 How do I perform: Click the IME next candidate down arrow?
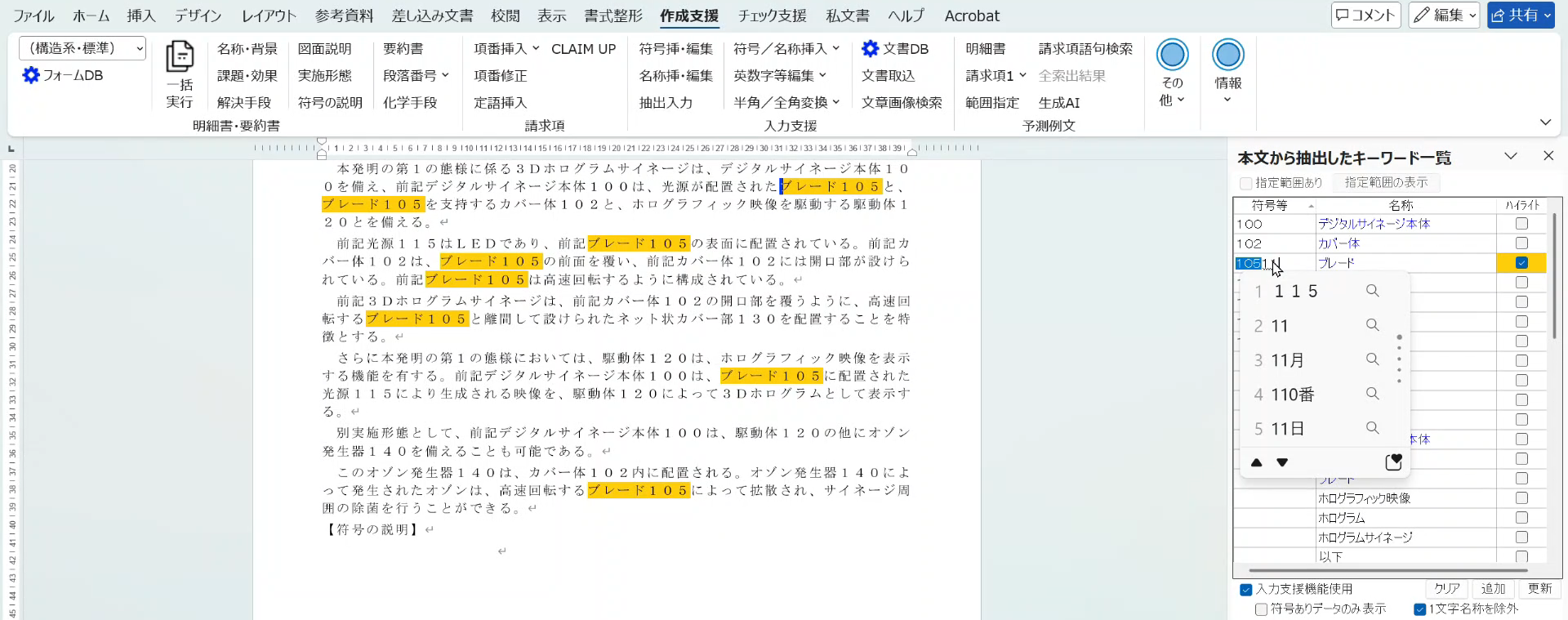pyautogui.click(x=1282, y=462)
